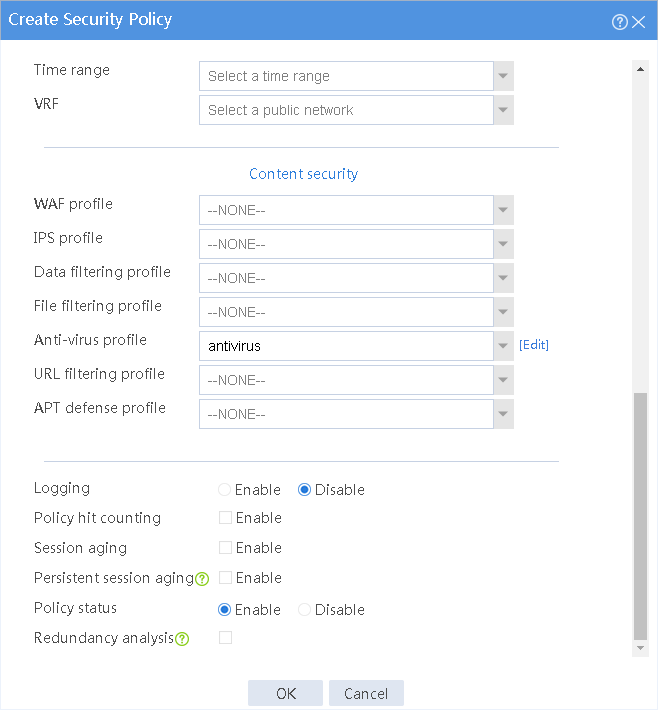Click the scrollbar up arrow
Image resolution: width=658 pixels, height=710 pixels.
[x=640, y=69]
